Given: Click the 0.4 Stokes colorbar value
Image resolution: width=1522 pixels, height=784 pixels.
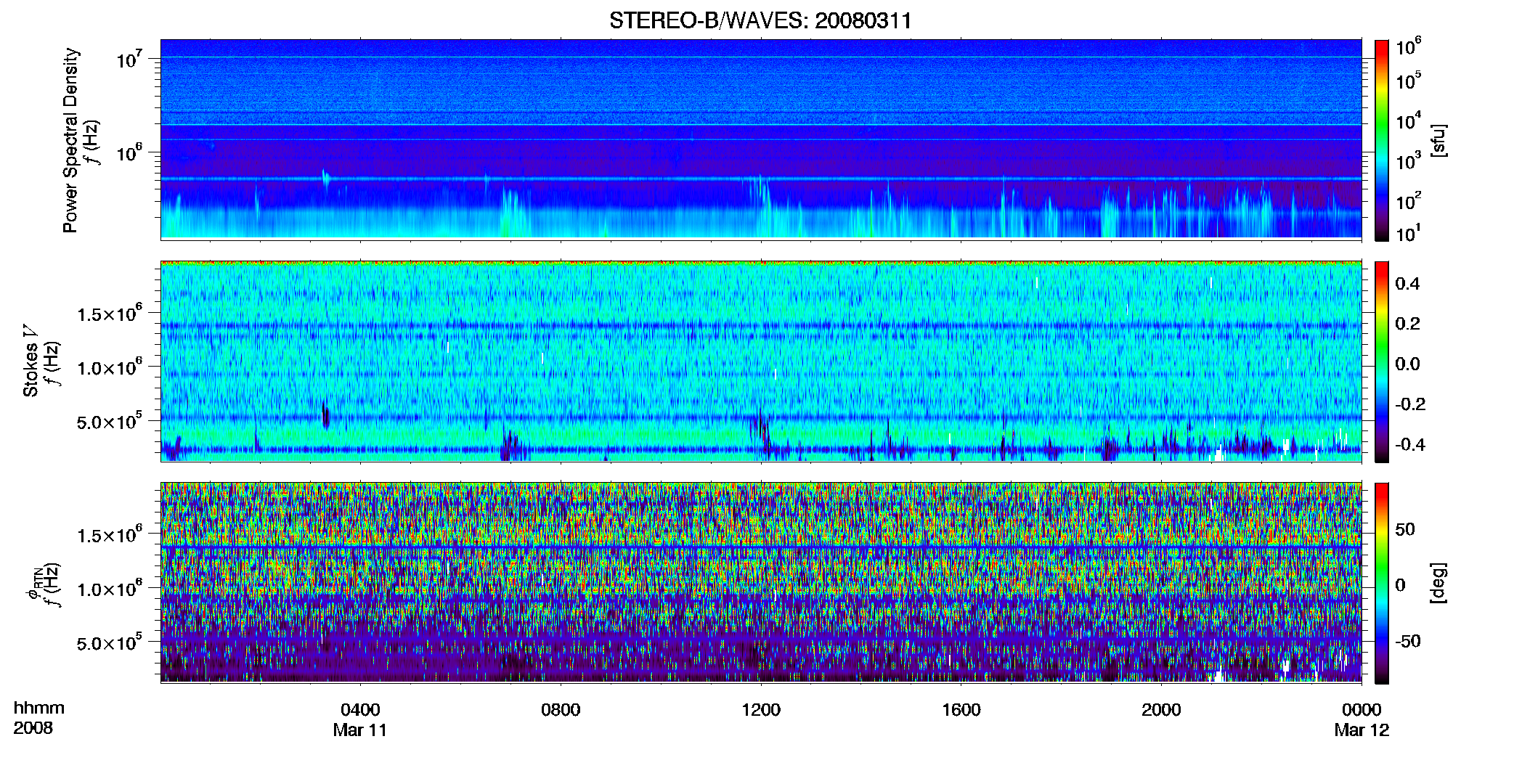Looking at the screenshot, I should 1407,284.
